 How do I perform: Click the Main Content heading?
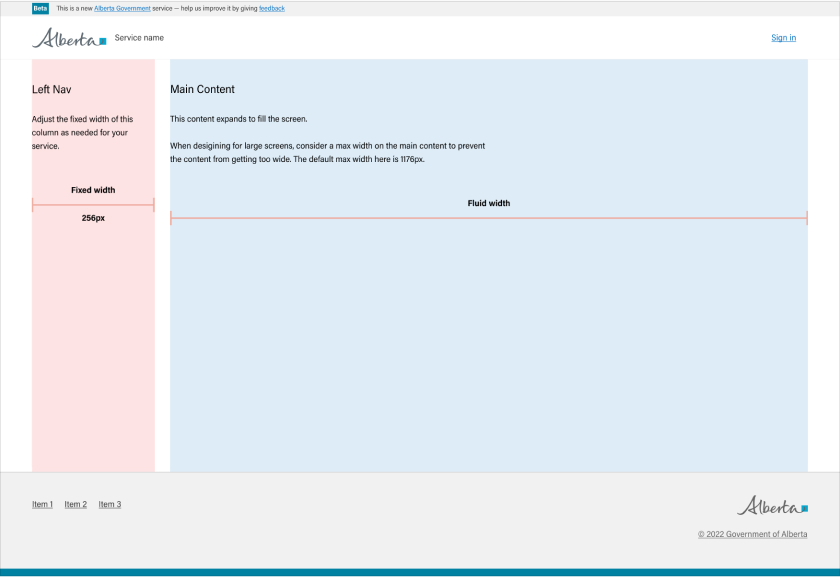click(202, 90)
